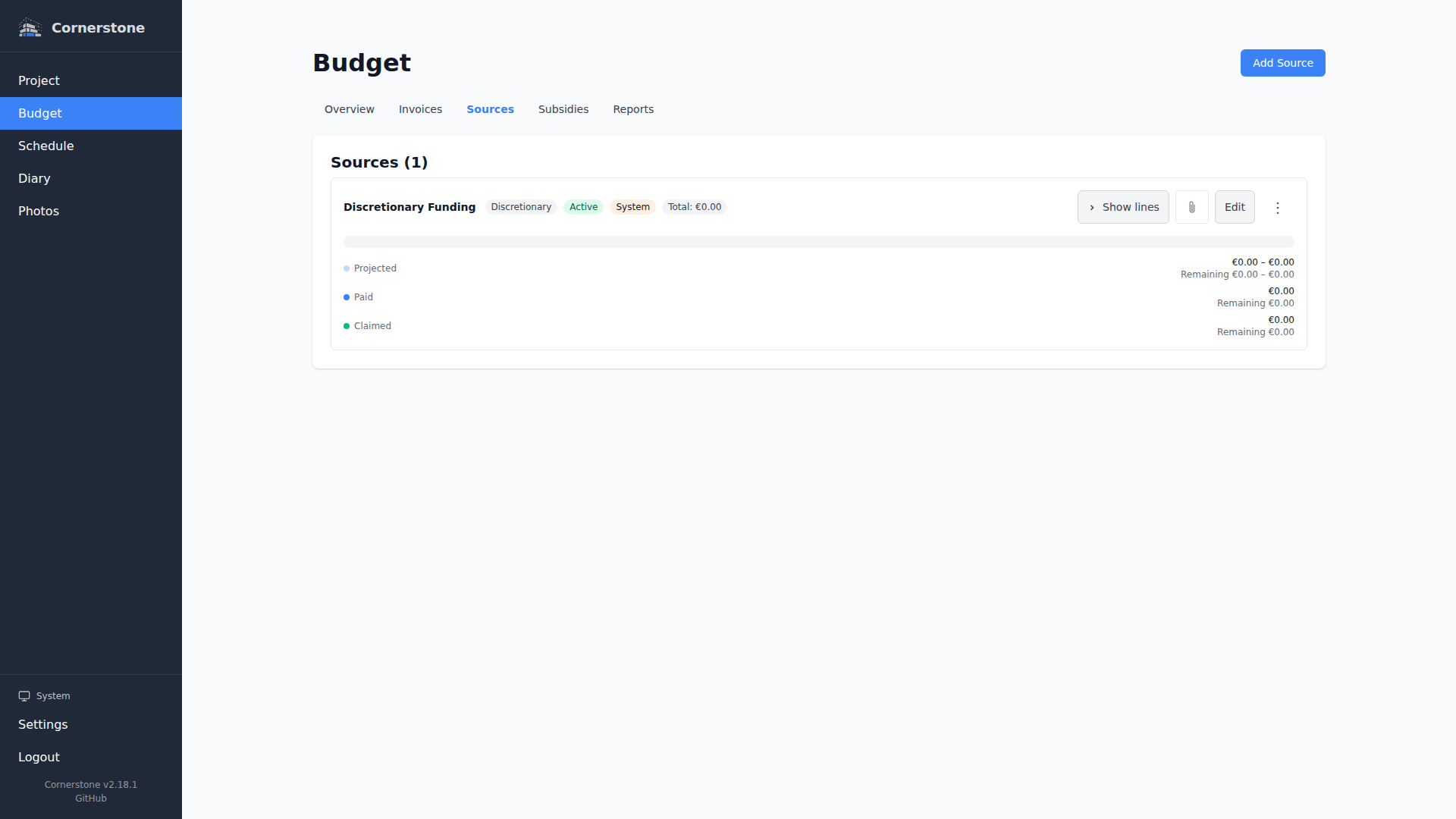This screenshot has width=1456, height=819.
Task: Expand Show lines for Discretionary Funding
Action: (x=1123, y=207)
